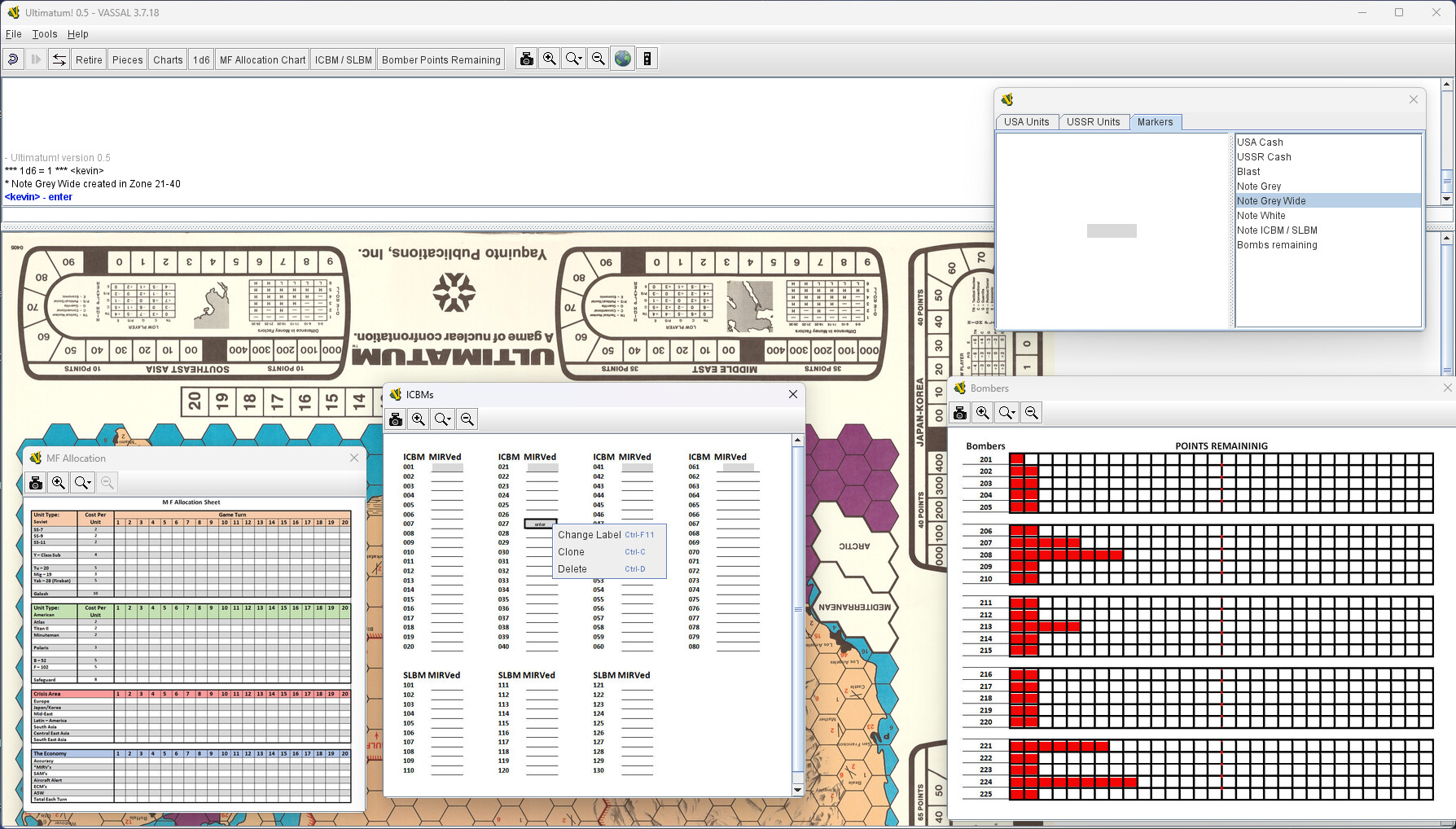1456x829 pixels.
Task: Click the Retire button
Action: point(89,59)
